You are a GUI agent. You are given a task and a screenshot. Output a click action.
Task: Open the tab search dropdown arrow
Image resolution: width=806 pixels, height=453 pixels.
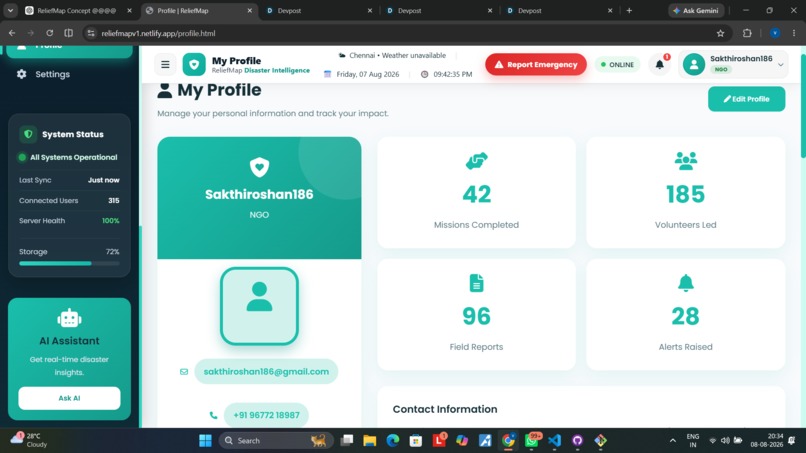(10, 10)
